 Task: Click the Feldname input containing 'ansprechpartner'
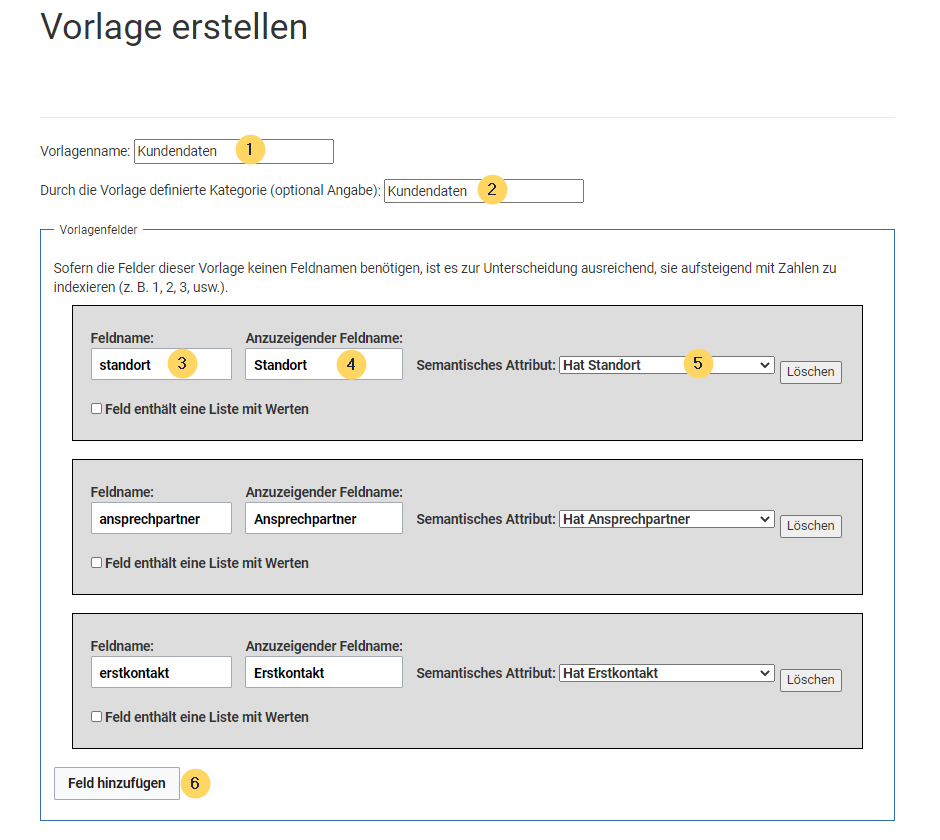160,519
